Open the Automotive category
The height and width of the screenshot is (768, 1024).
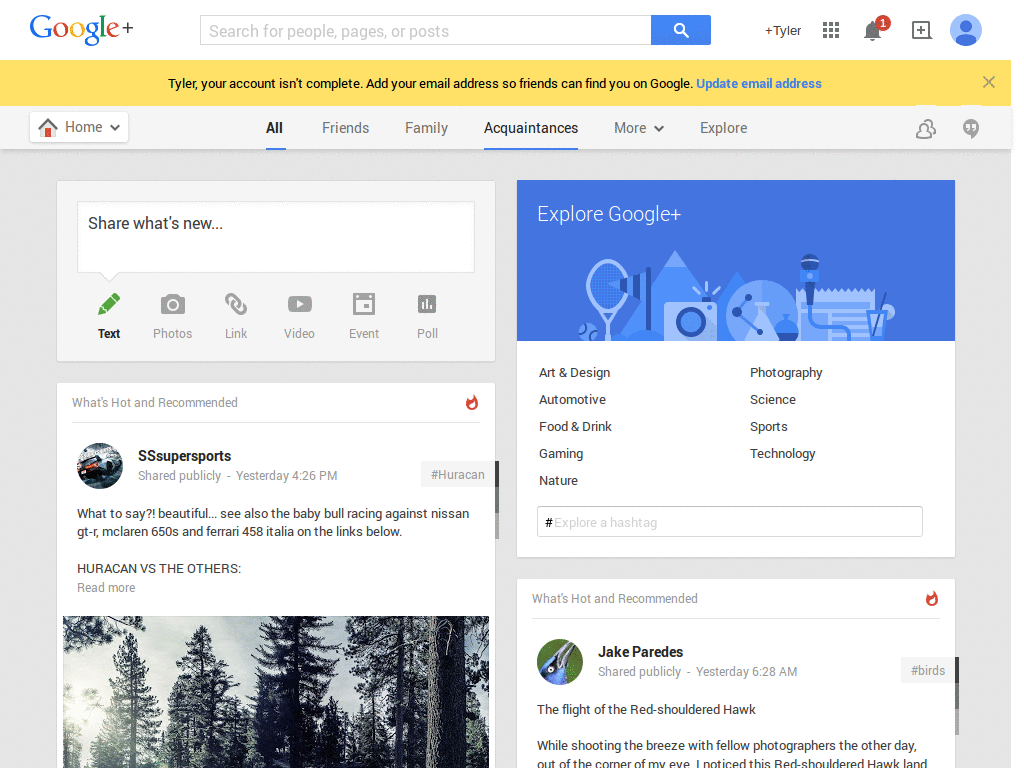click(x=572, y=399)
